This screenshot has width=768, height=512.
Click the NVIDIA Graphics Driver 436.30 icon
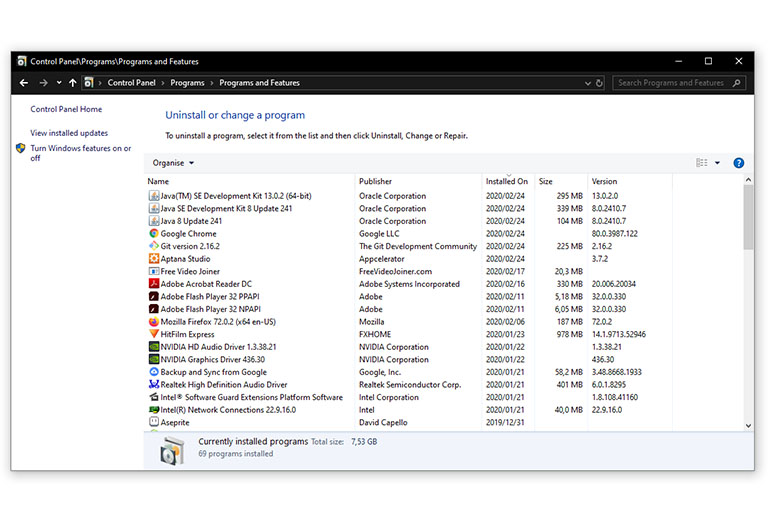(154, 359)
